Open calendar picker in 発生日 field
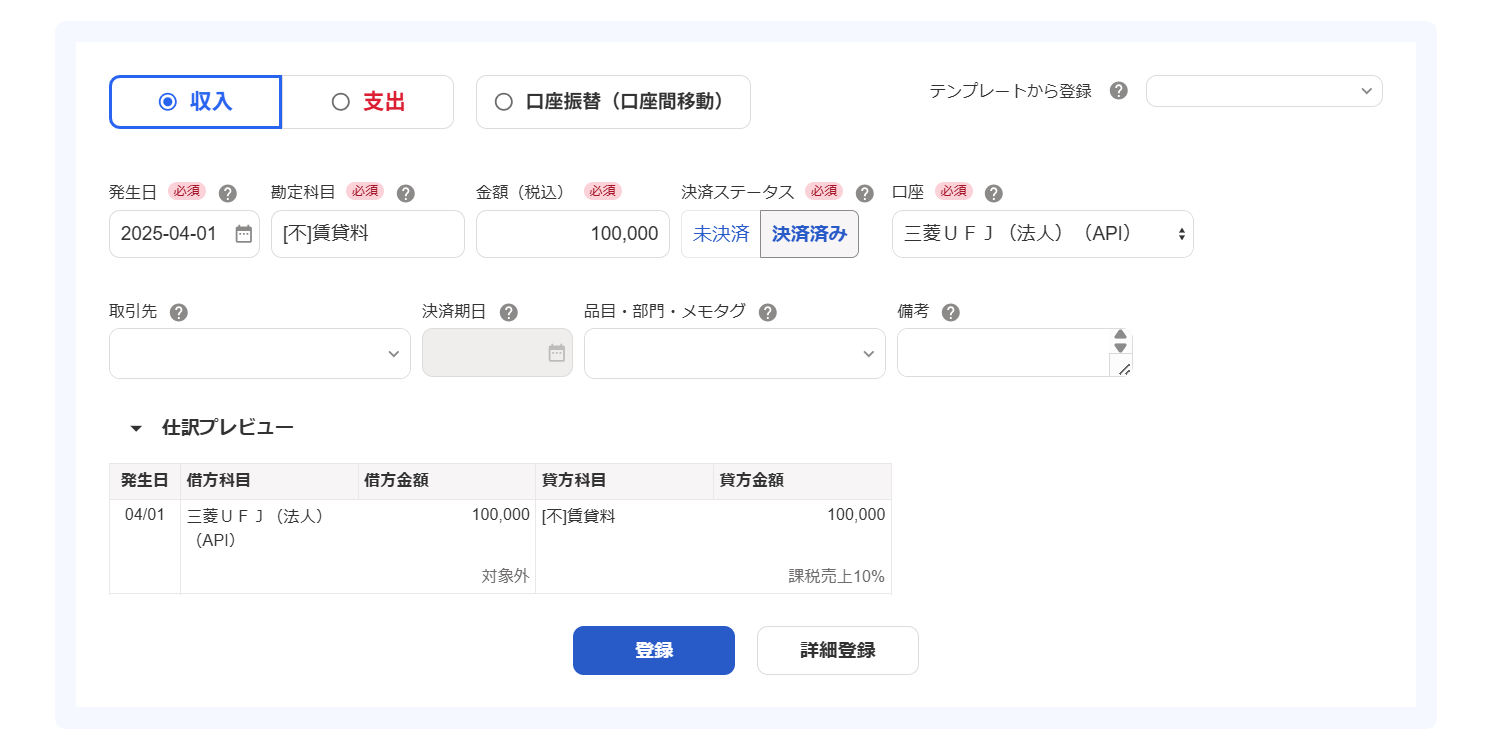The image size is (1496, 749). 243,234
